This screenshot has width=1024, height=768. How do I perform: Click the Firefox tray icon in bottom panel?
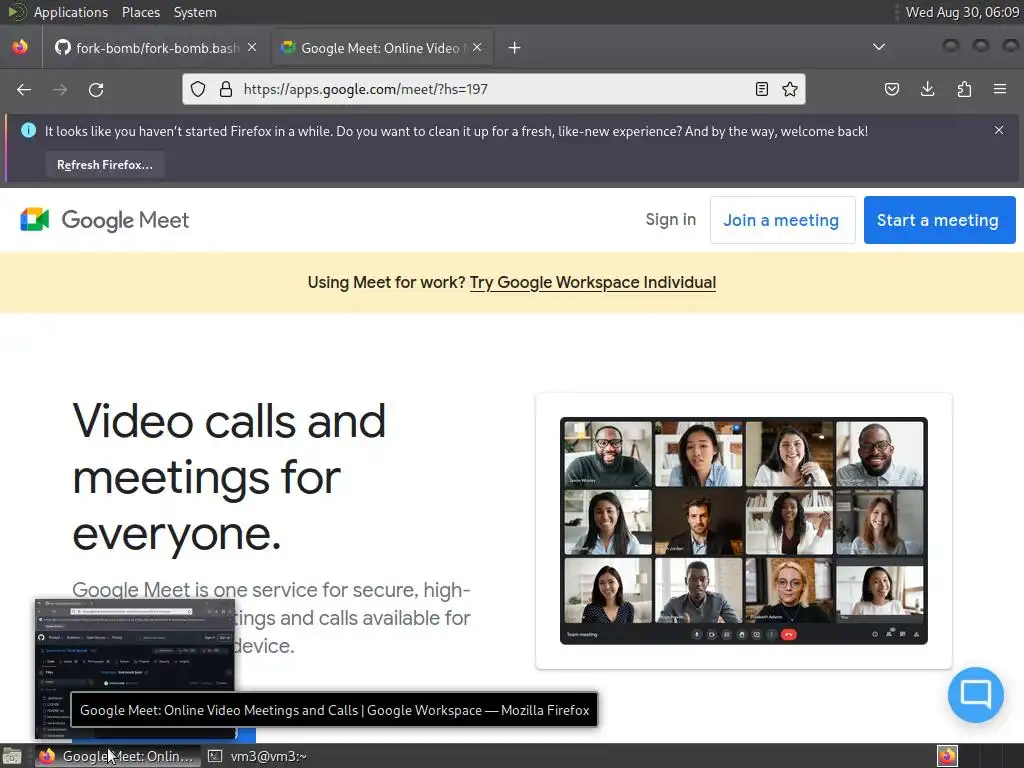948,756
